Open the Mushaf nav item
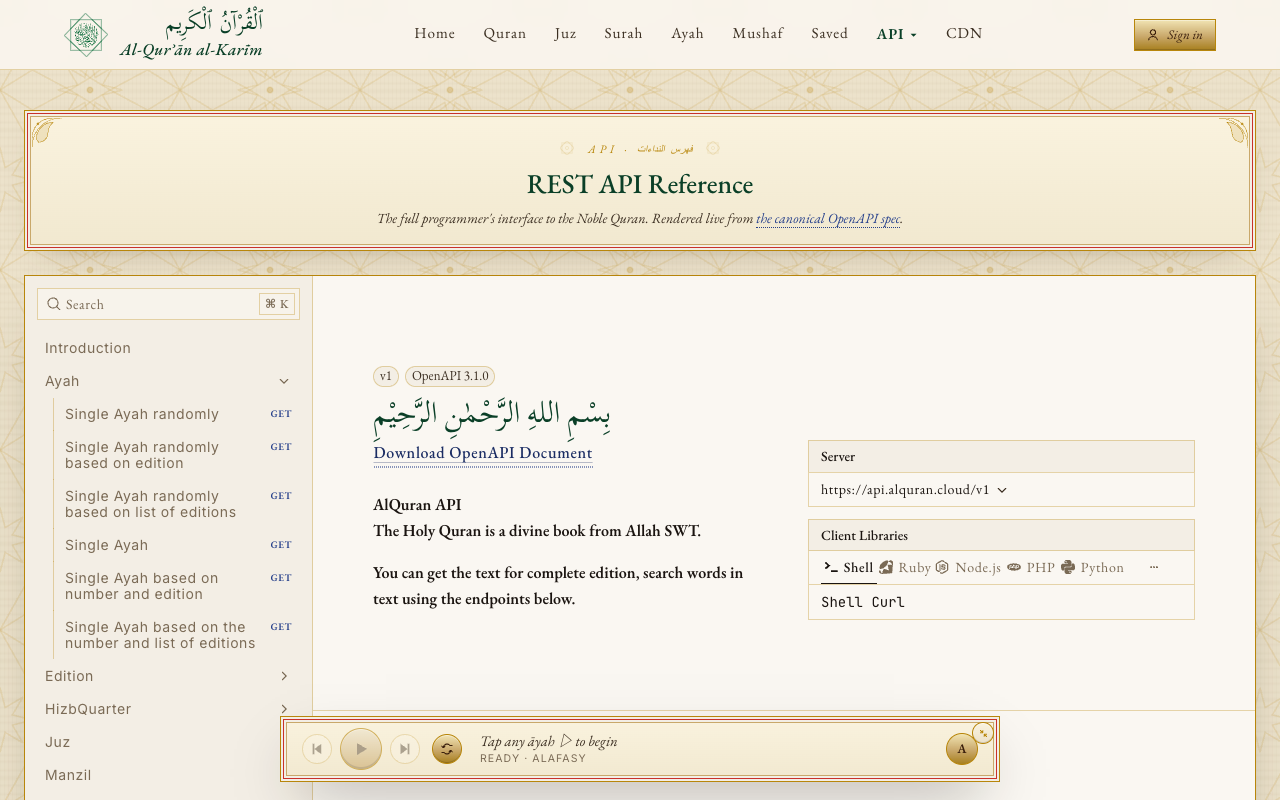This screenshot has width=1280, height=800. tap(758, 33)
